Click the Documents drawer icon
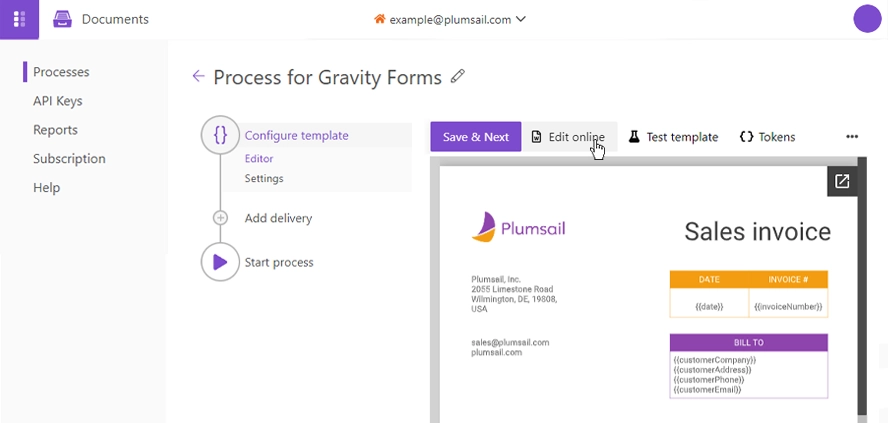Viewport: 888px width, 423px height. point(62,19)
